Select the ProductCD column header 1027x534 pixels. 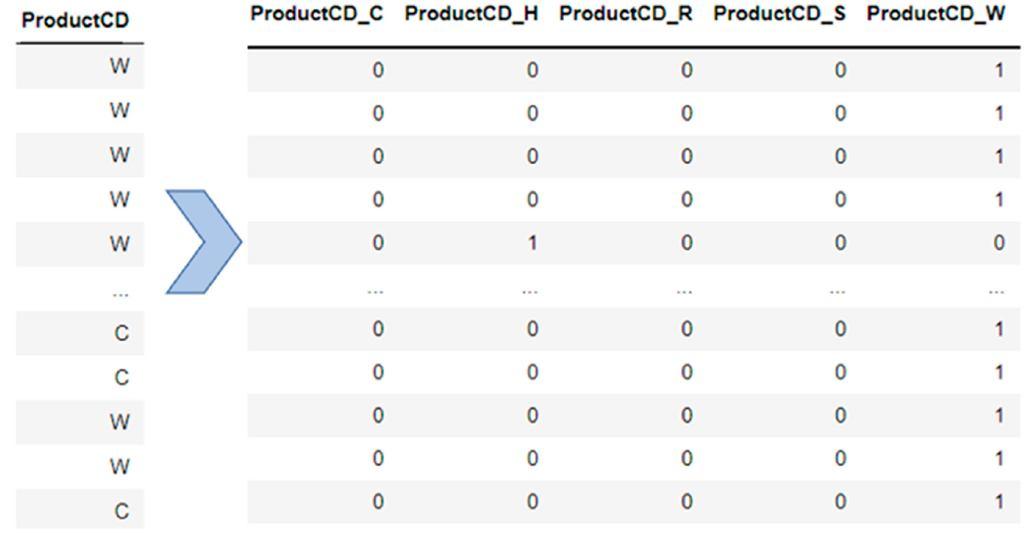coord(75,21)
